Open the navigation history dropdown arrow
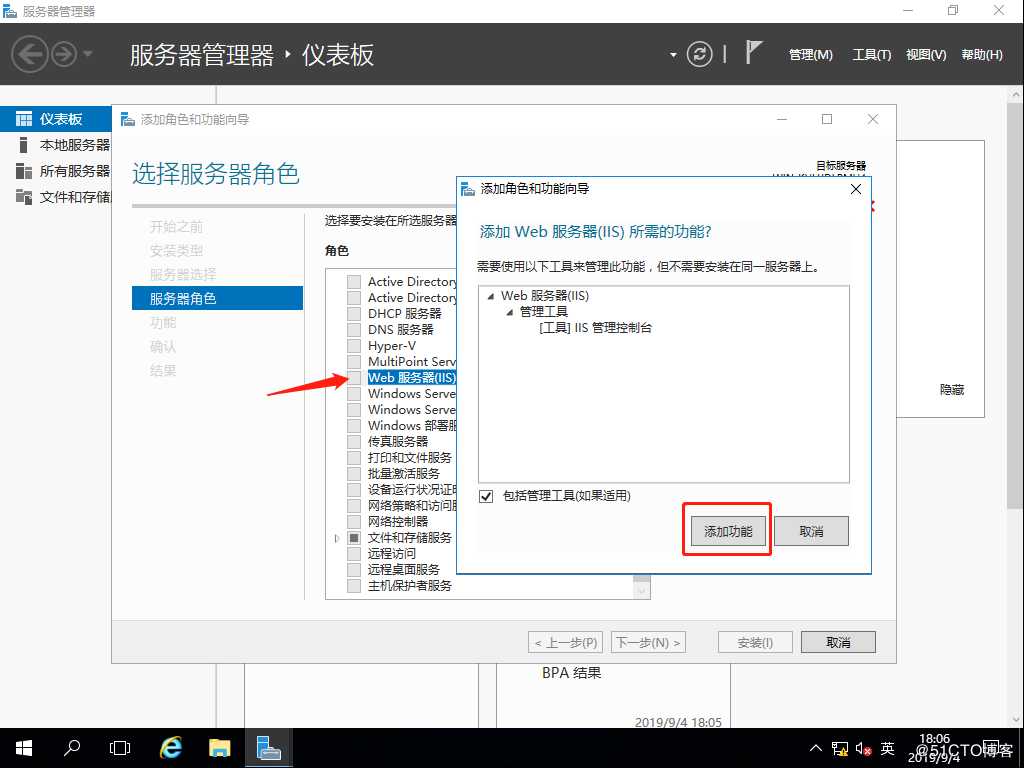This screenshot has height=768, width=1024. point(88,54)
